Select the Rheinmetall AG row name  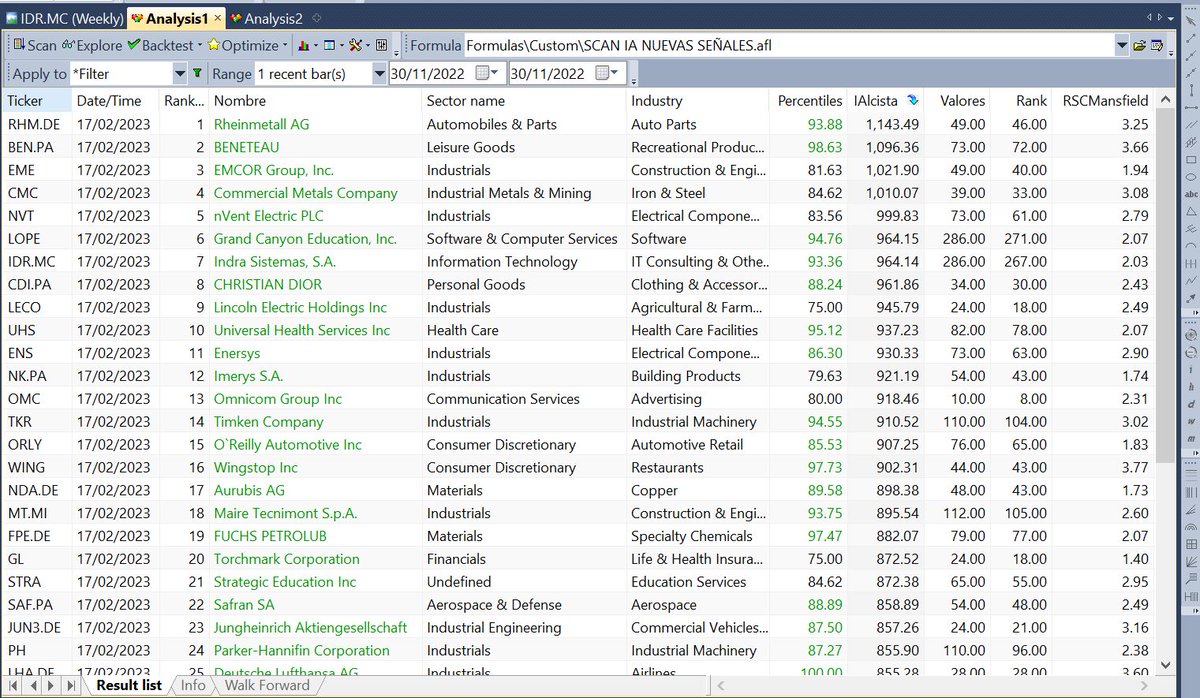pyautogui.click(x=263, y=124)
